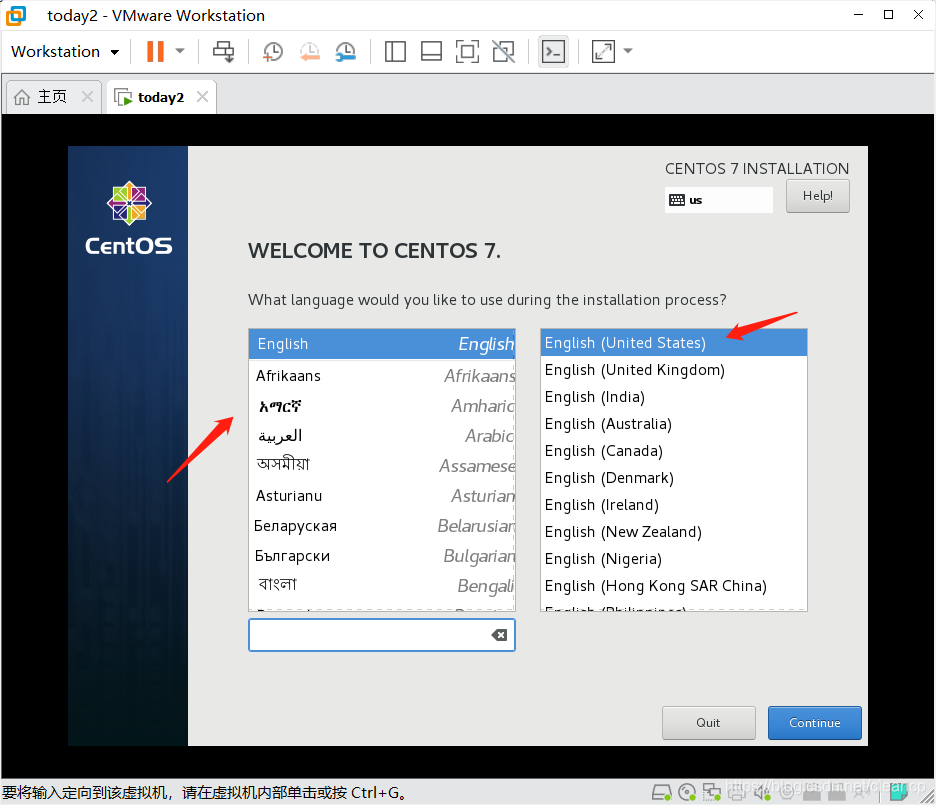Open the console view icon
The width and height of the screenshot is (936, 805).
553,52
